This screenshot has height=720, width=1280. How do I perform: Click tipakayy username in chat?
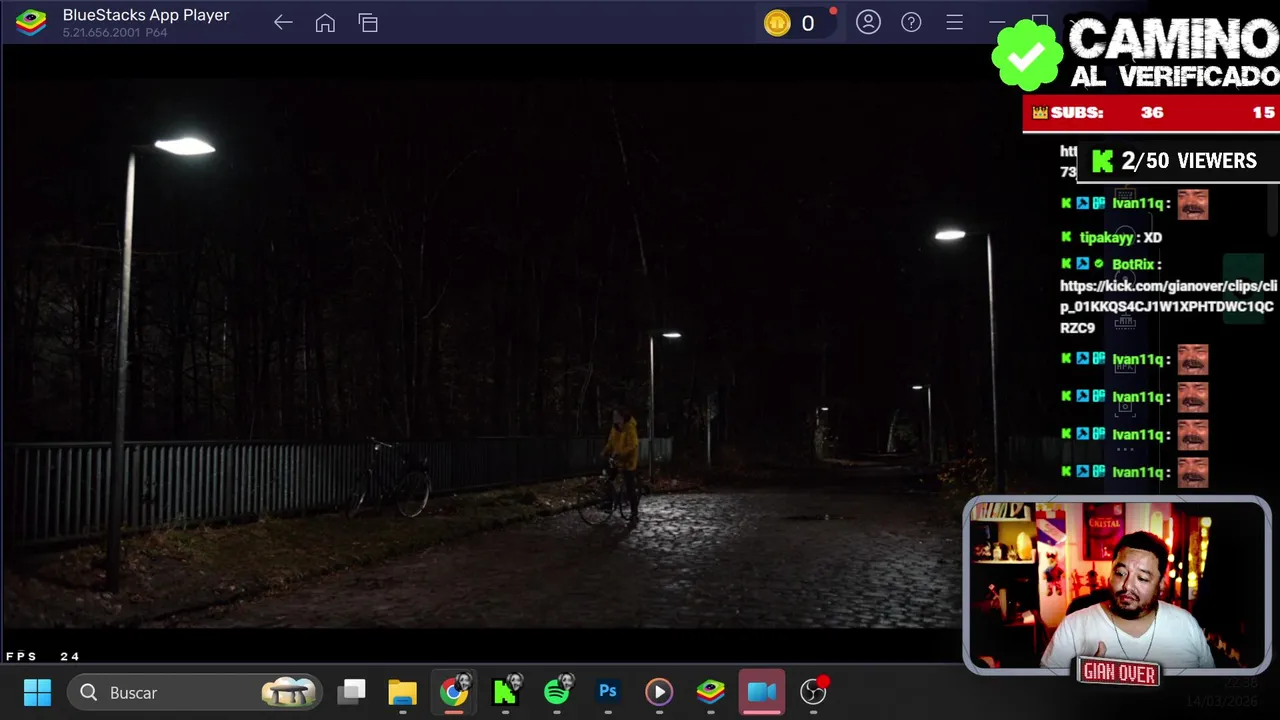(x=1106, y=238)
